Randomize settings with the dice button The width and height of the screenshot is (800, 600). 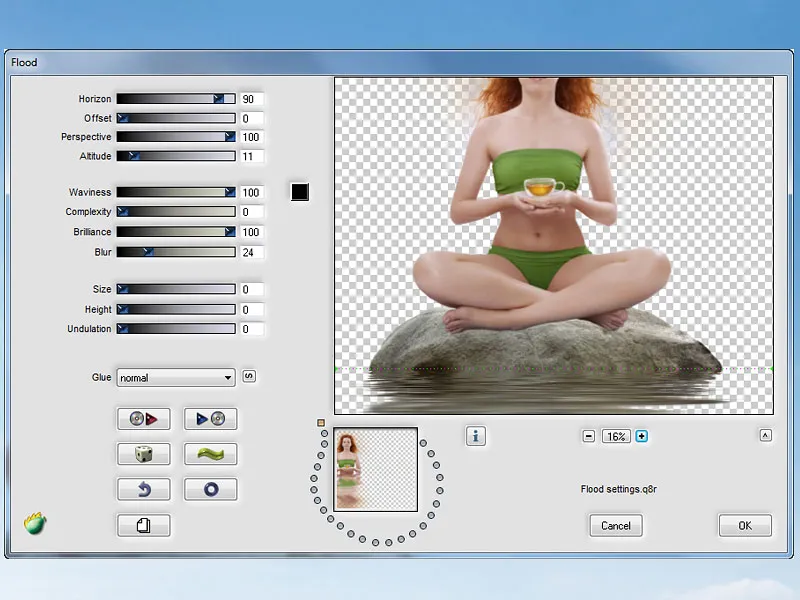(x=143, y=454)
